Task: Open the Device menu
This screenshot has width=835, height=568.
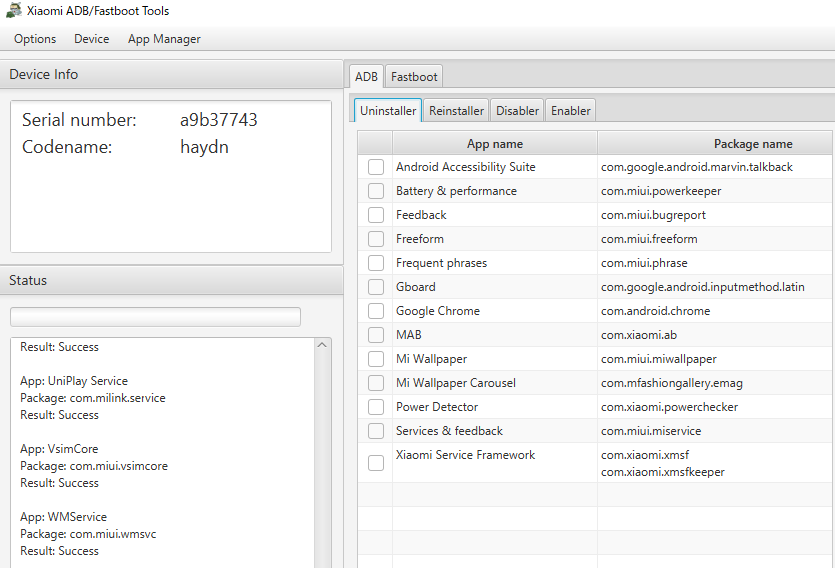Action: [x=92, y=39]
